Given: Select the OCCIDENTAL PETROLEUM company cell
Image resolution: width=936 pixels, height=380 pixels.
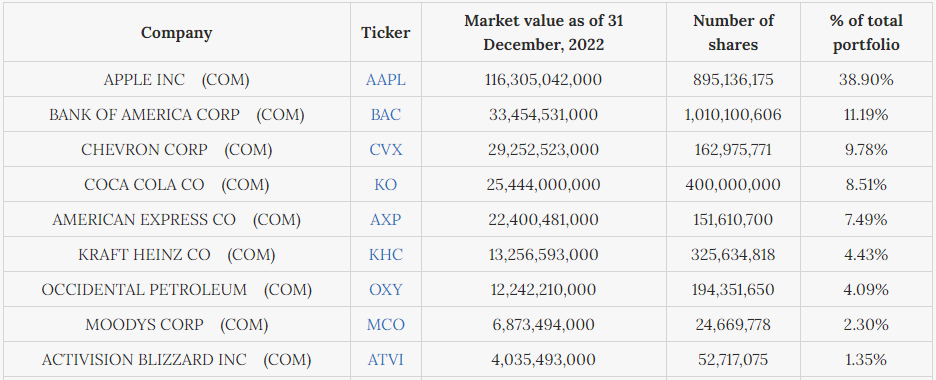Looking at the screenshot, I should [x=177, y=289].
